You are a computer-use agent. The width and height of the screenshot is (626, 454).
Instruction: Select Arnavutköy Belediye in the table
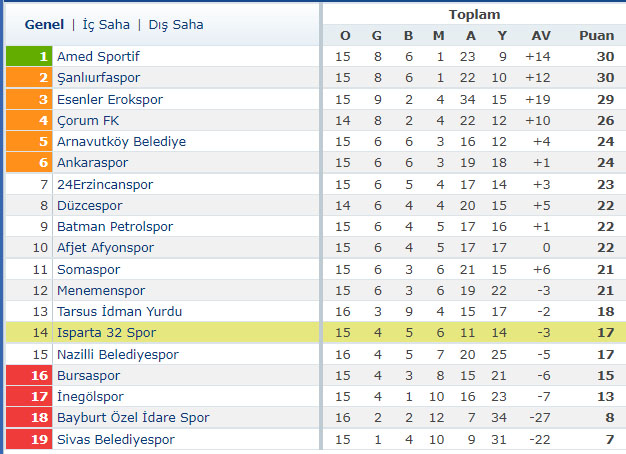tap(121, 142)
